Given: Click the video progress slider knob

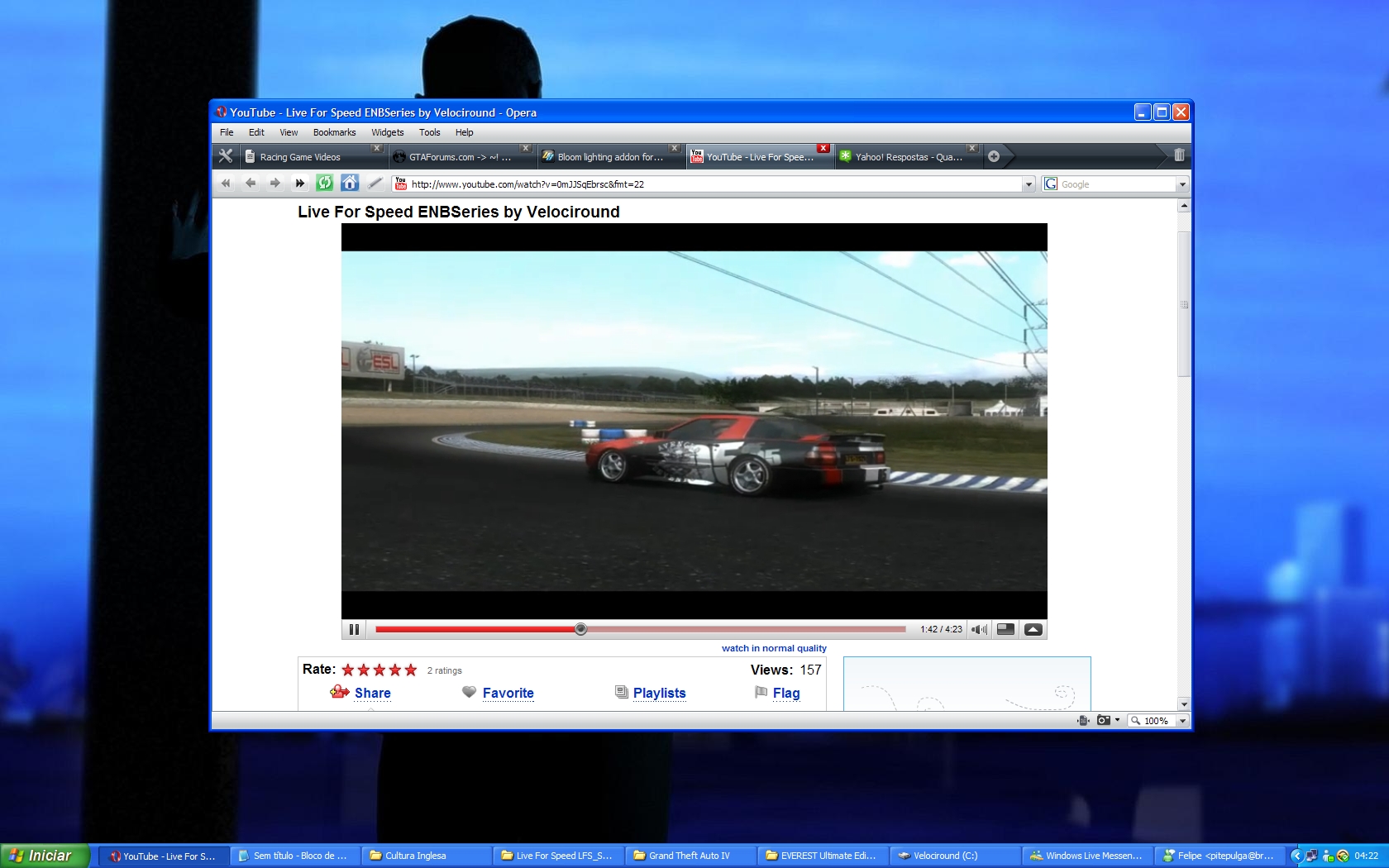Looking at the screenshot, I should (580, 629).
